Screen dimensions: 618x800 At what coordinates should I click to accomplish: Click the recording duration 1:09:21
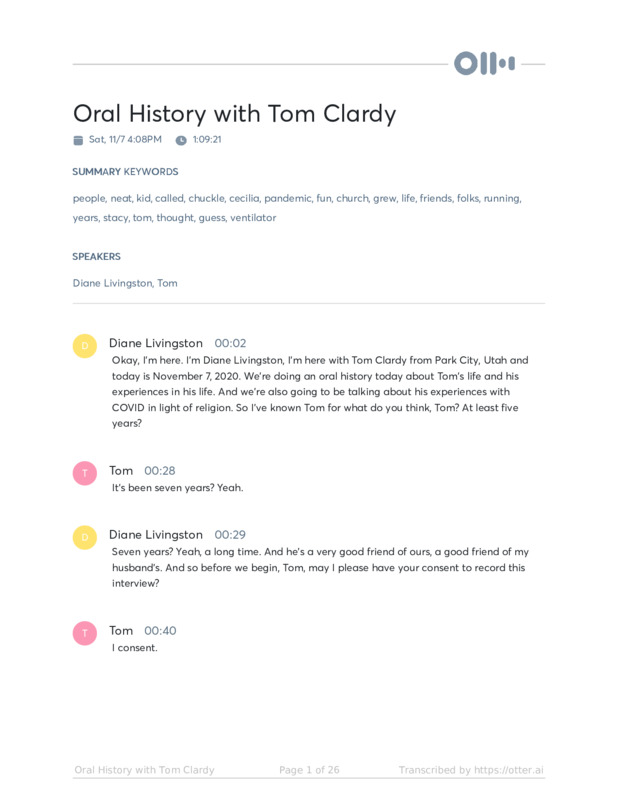pos(207,140)
